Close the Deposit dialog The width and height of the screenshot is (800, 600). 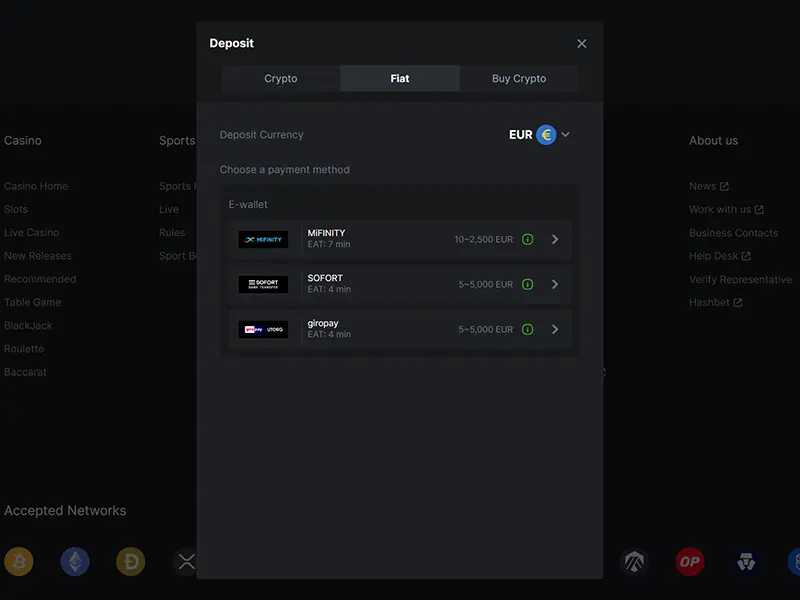pyautogui.click(x=582, y=43)
